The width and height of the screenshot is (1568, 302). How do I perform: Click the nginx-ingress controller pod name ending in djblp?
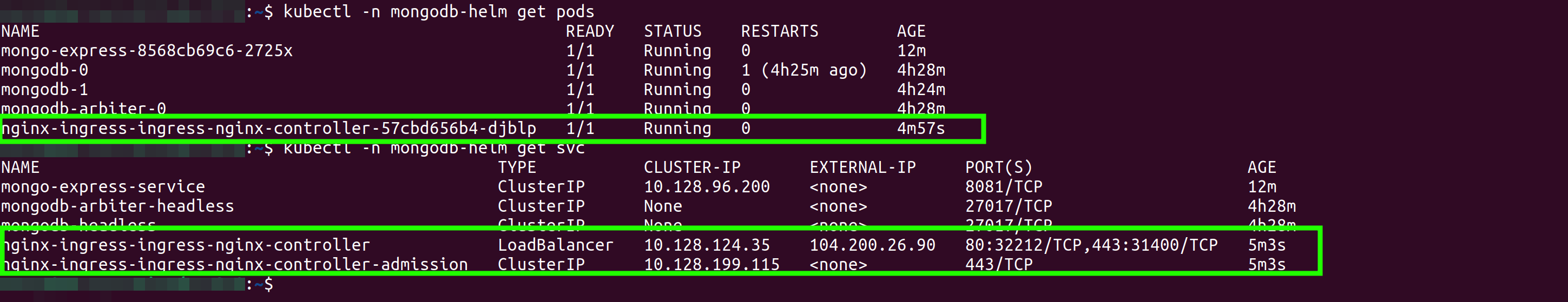268,128
